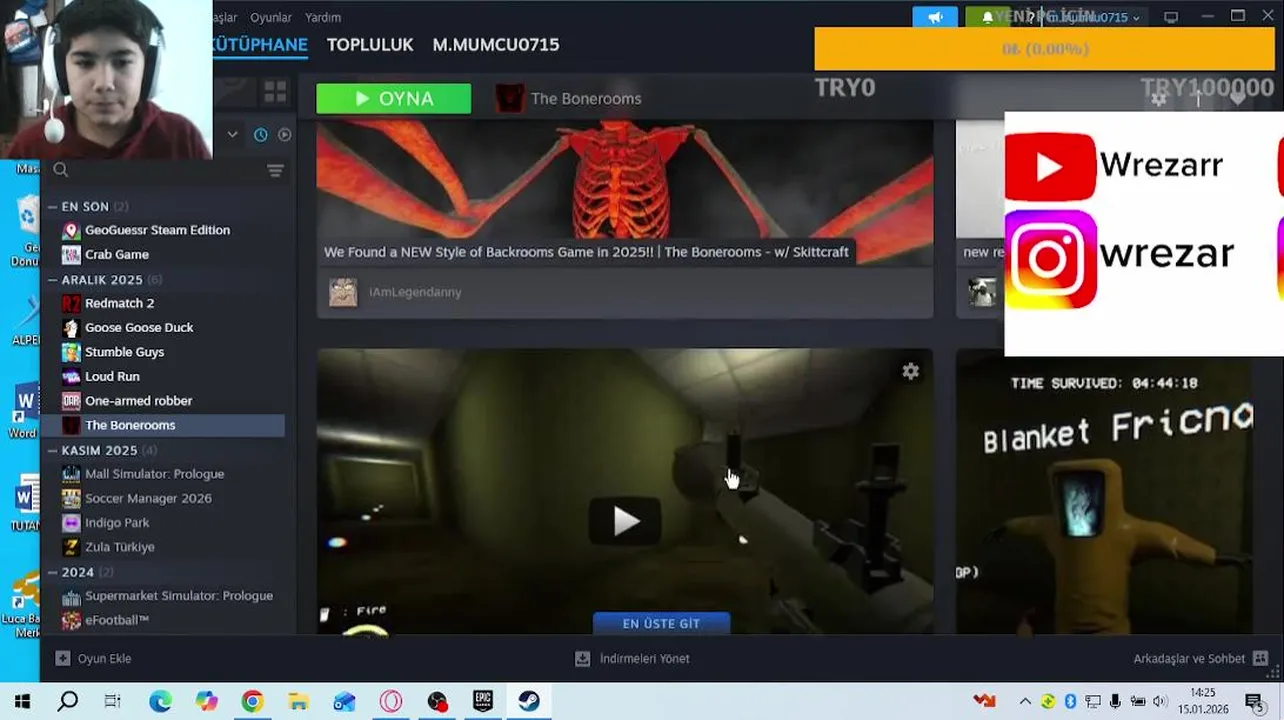Open Arkadaşlar ve Sohbet panel

(x=1200, y=658)
